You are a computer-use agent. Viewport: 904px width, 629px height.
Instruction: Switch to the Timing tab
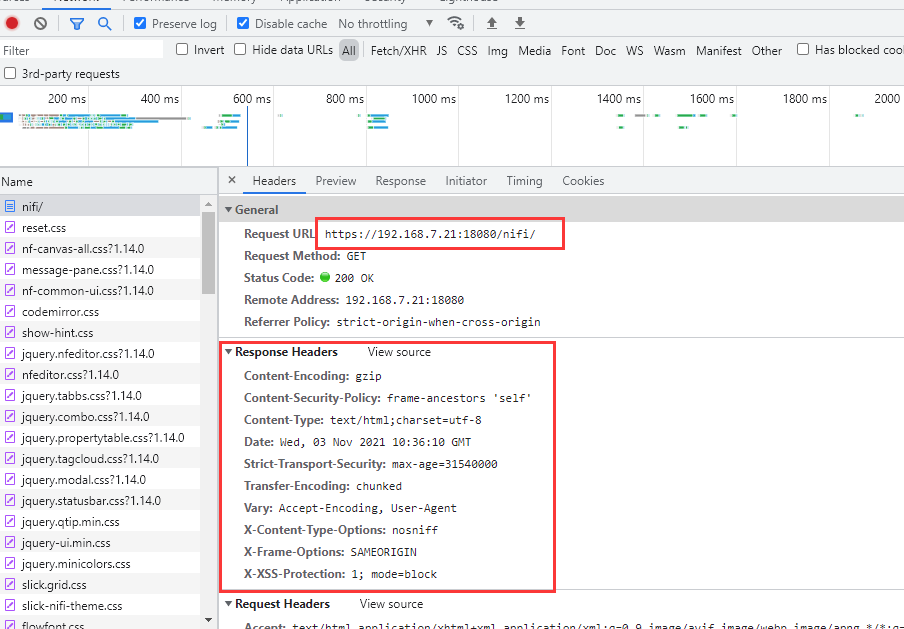click(524, 181)
